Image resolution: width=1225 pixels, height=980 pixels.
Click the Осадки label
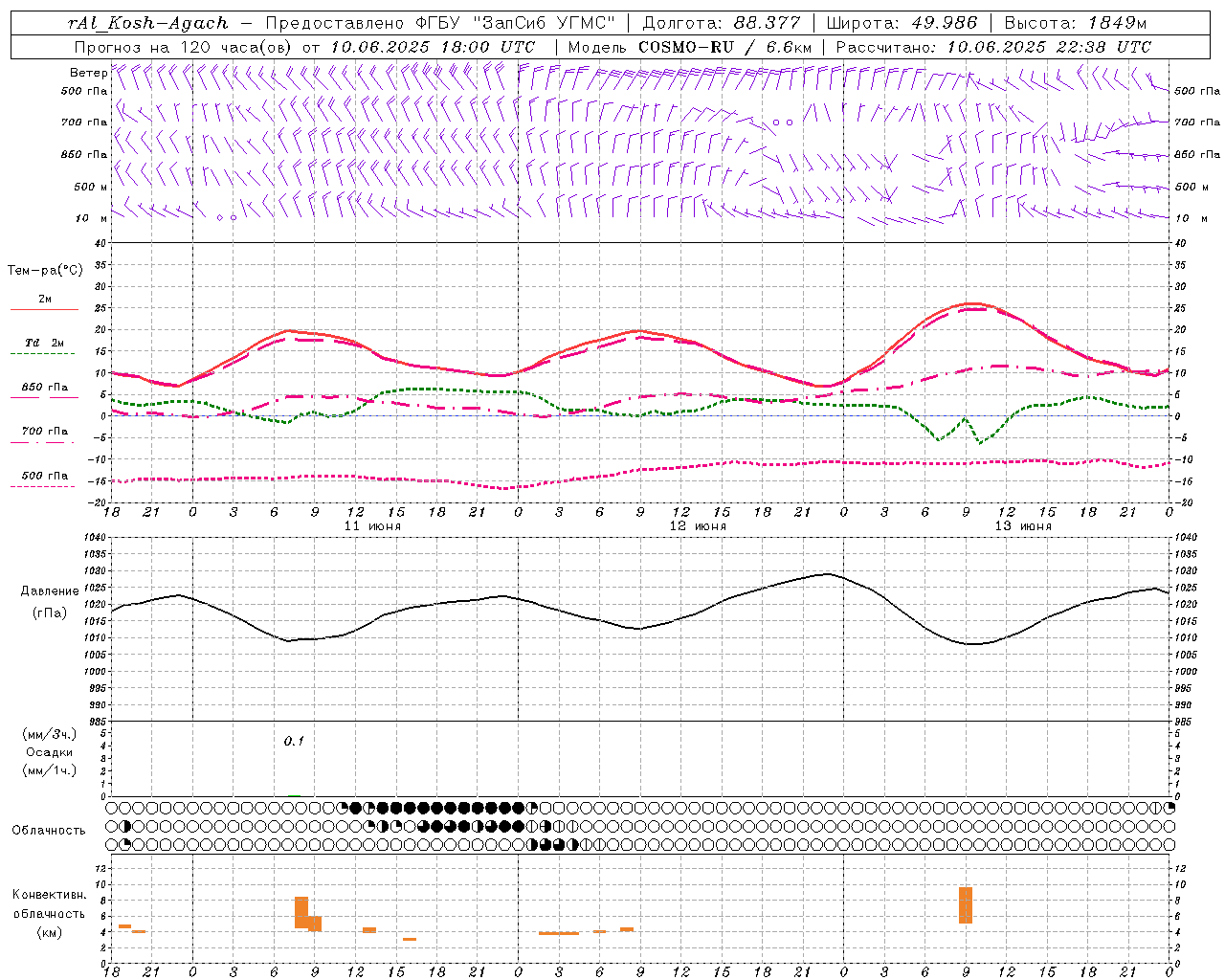pyautogui.click(x=50, y=752)
